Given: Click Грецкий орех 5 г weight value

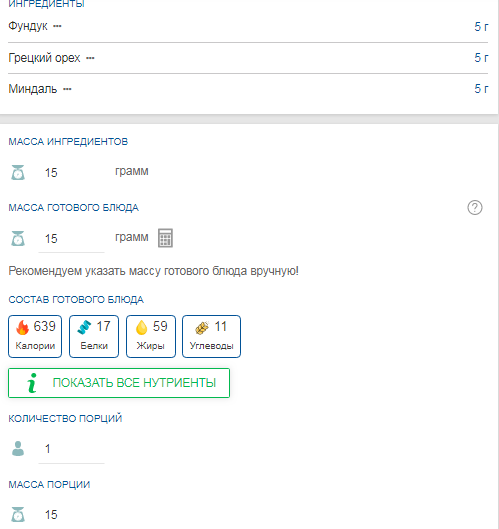Looking at the screenshot, I should tap(481, 58).
